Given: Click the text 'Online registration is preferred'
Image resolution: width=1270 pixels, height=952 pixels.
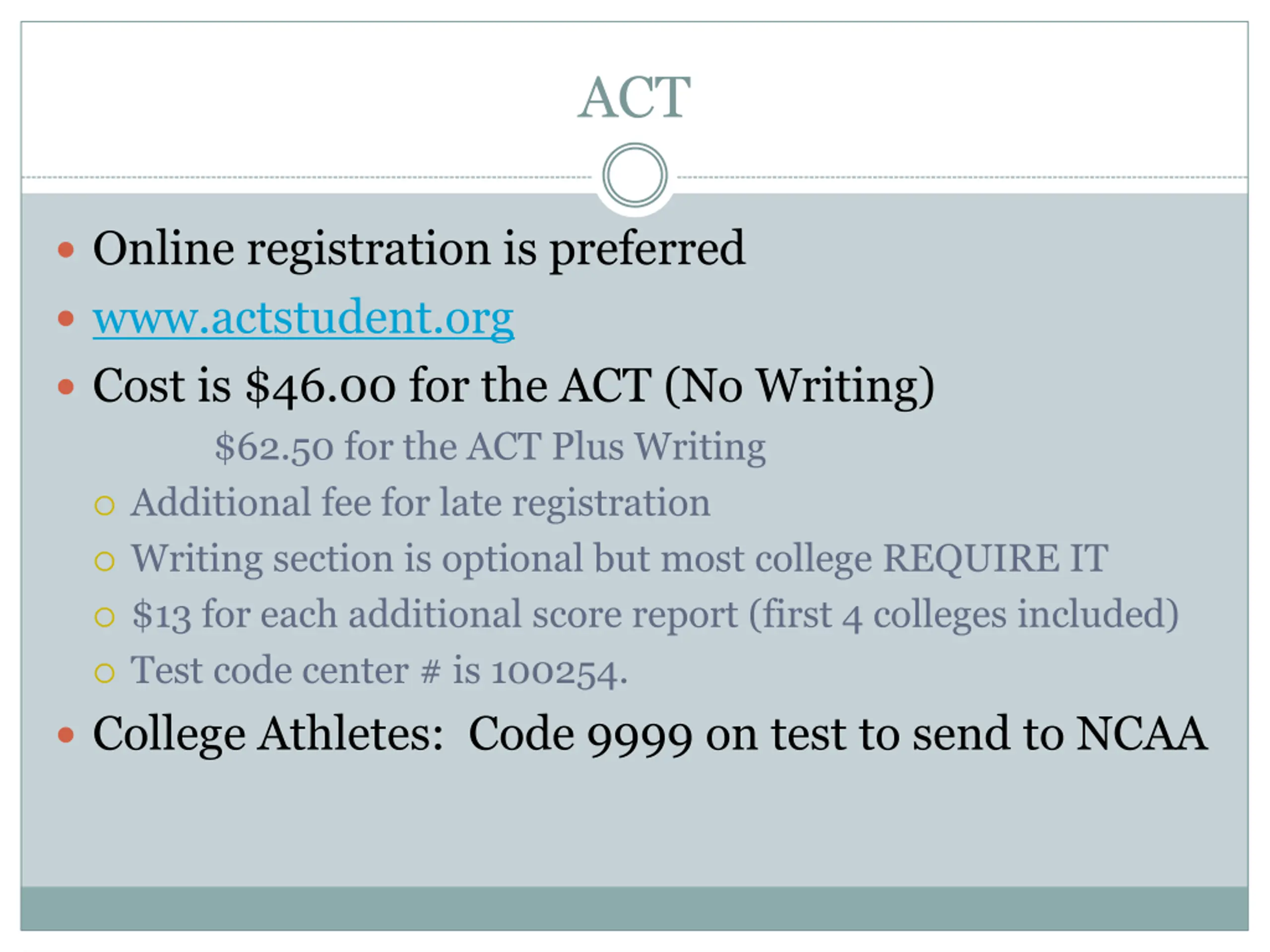Looking at the screenshot, I should [x=419, y=249].
